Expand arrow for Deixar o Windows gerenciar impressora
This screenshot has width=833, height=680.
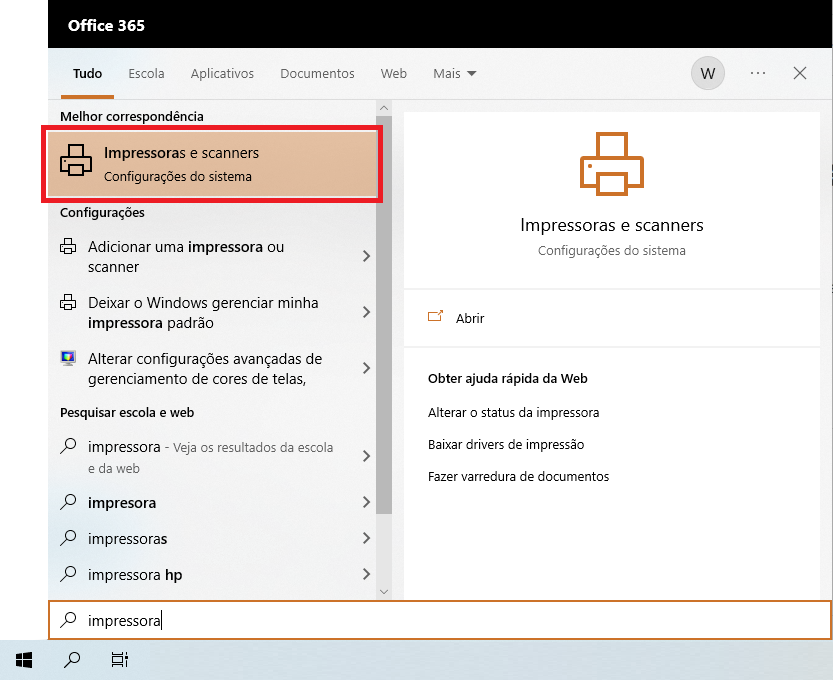366,313
